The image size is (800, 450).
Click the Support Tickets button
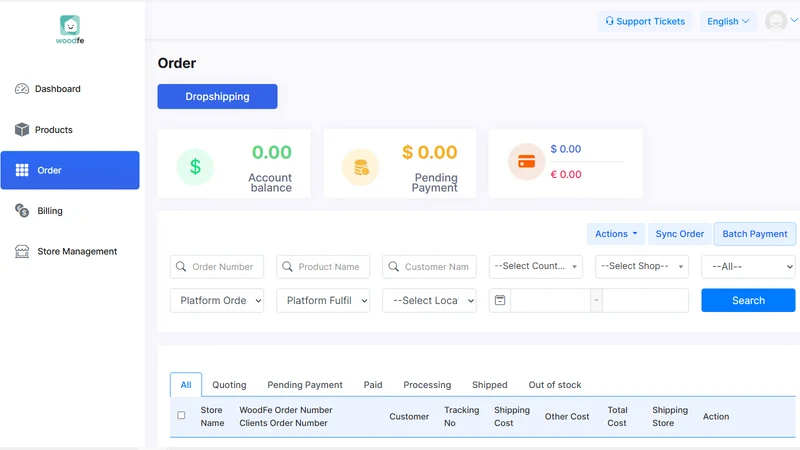tap(645, 21)
